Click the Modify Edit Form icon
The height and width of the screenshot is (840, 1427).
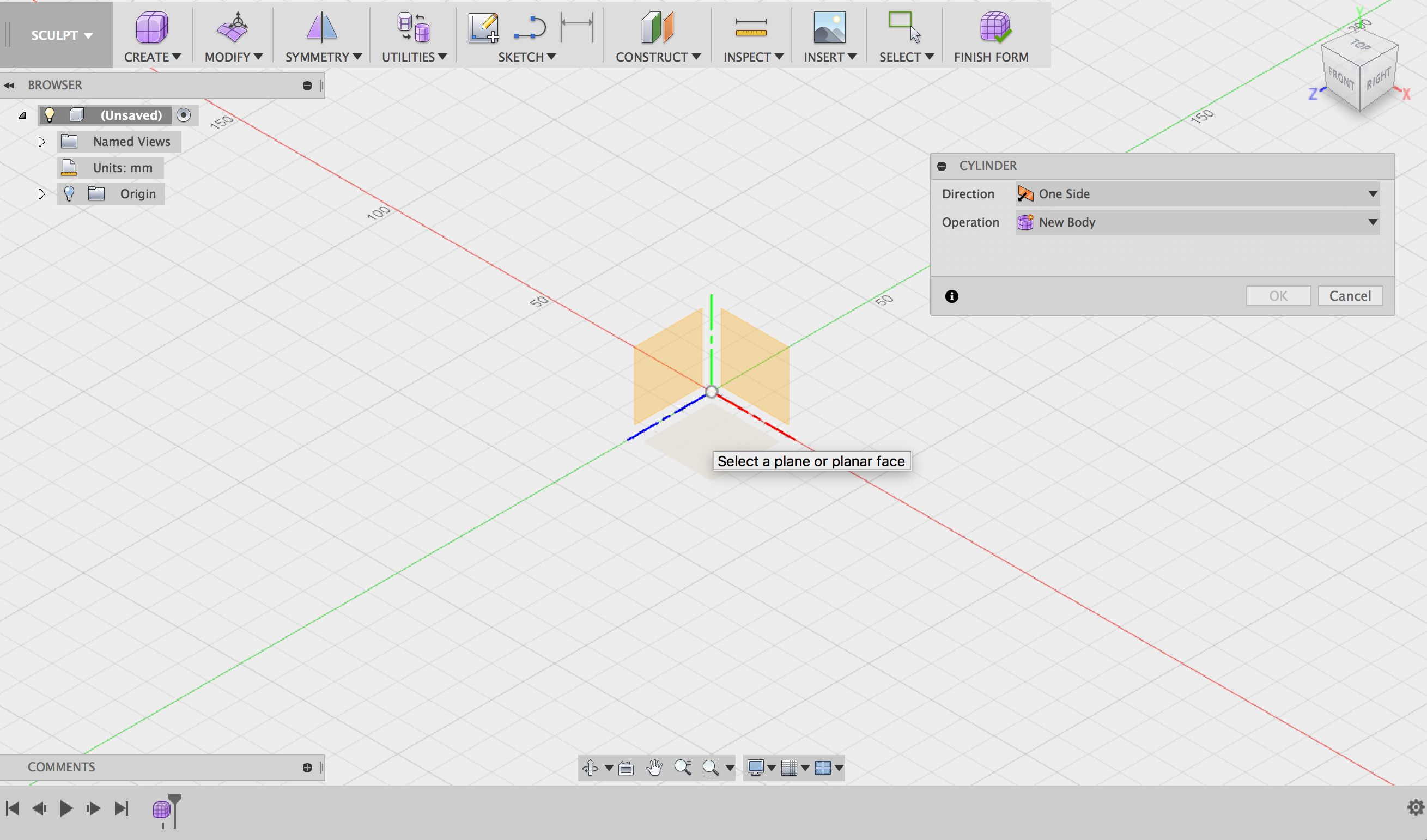pos(232,27)
